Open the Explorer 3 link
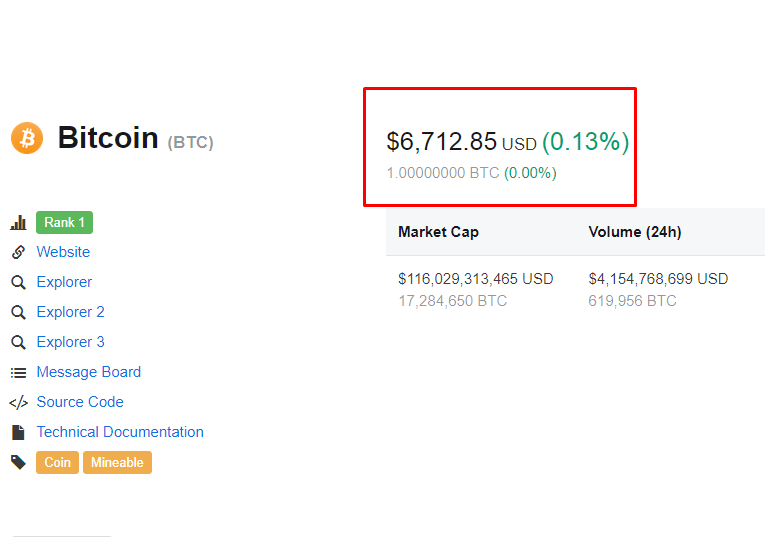Screen dimensions: 765x537 (x=70, y=342)
